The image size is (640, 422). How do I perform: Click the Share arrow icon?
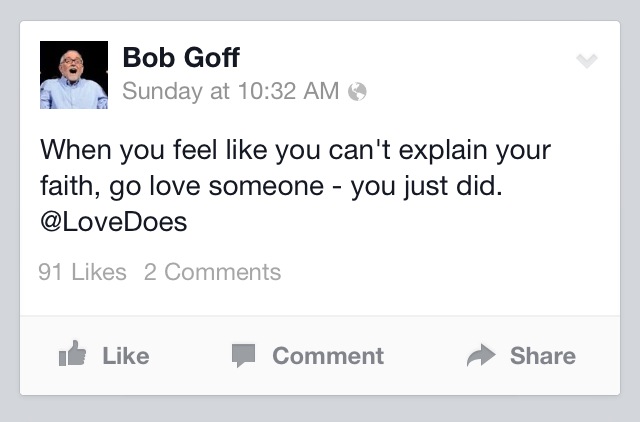tap(481, 355)
